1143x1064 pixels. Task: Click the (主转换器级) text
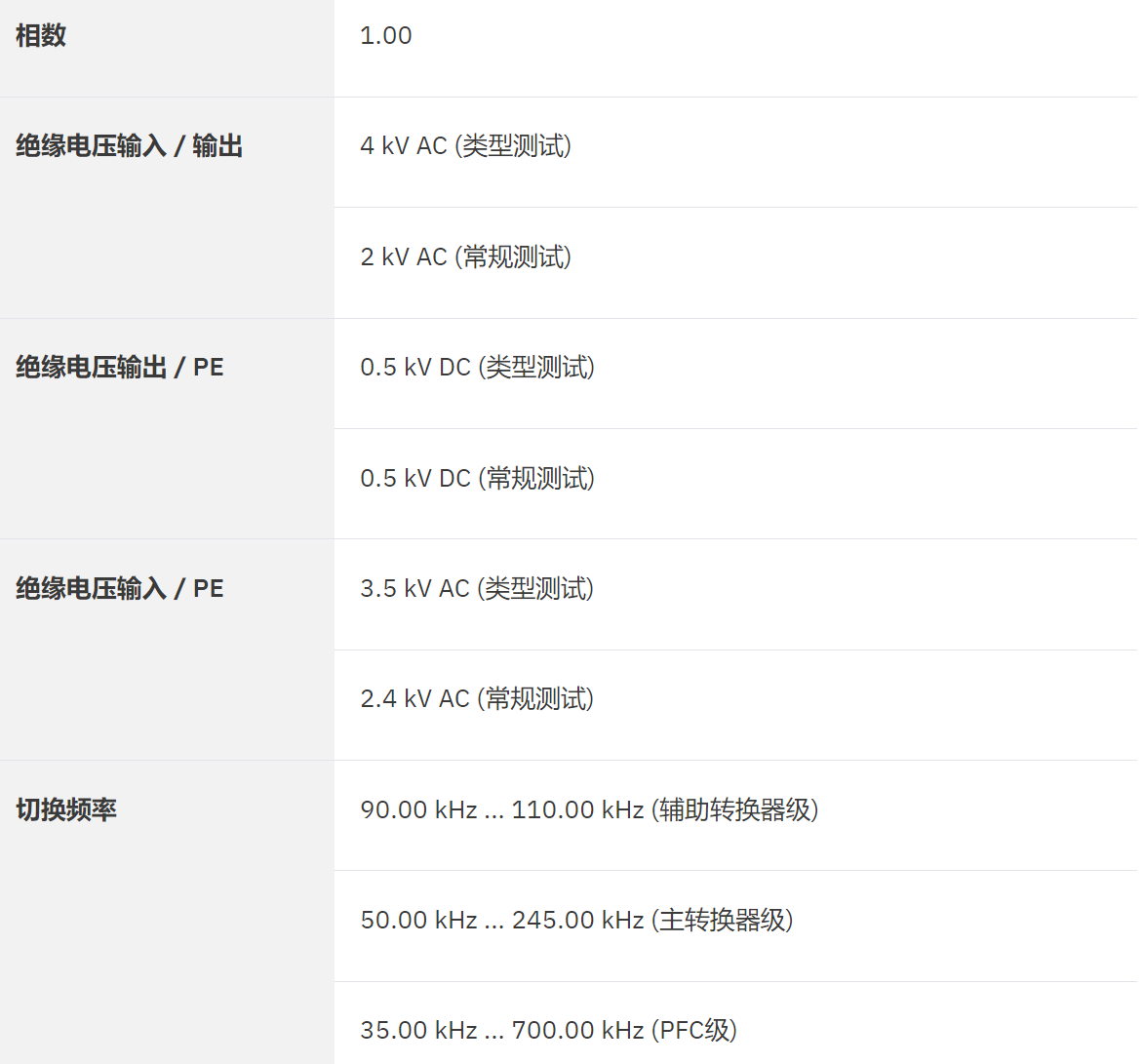(x=722, y=921)
